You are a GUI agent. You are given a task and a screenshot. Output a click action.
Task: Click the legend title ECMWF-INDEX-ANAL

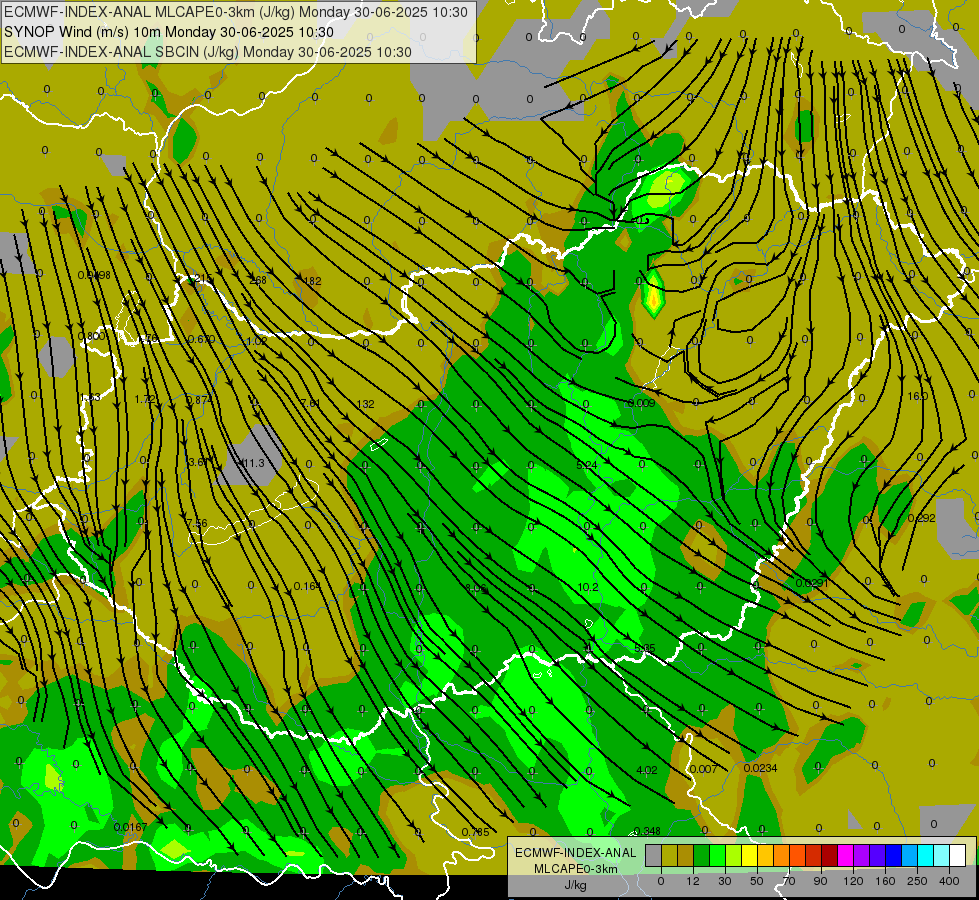click(x=576, y=853)
